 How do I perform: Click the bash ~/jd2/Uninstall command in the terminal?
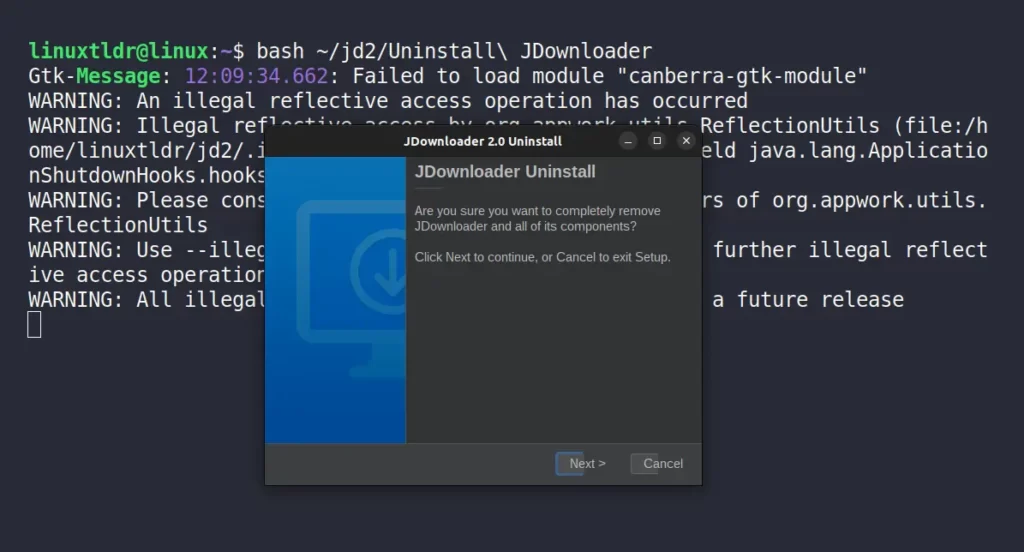click(454, 51)
